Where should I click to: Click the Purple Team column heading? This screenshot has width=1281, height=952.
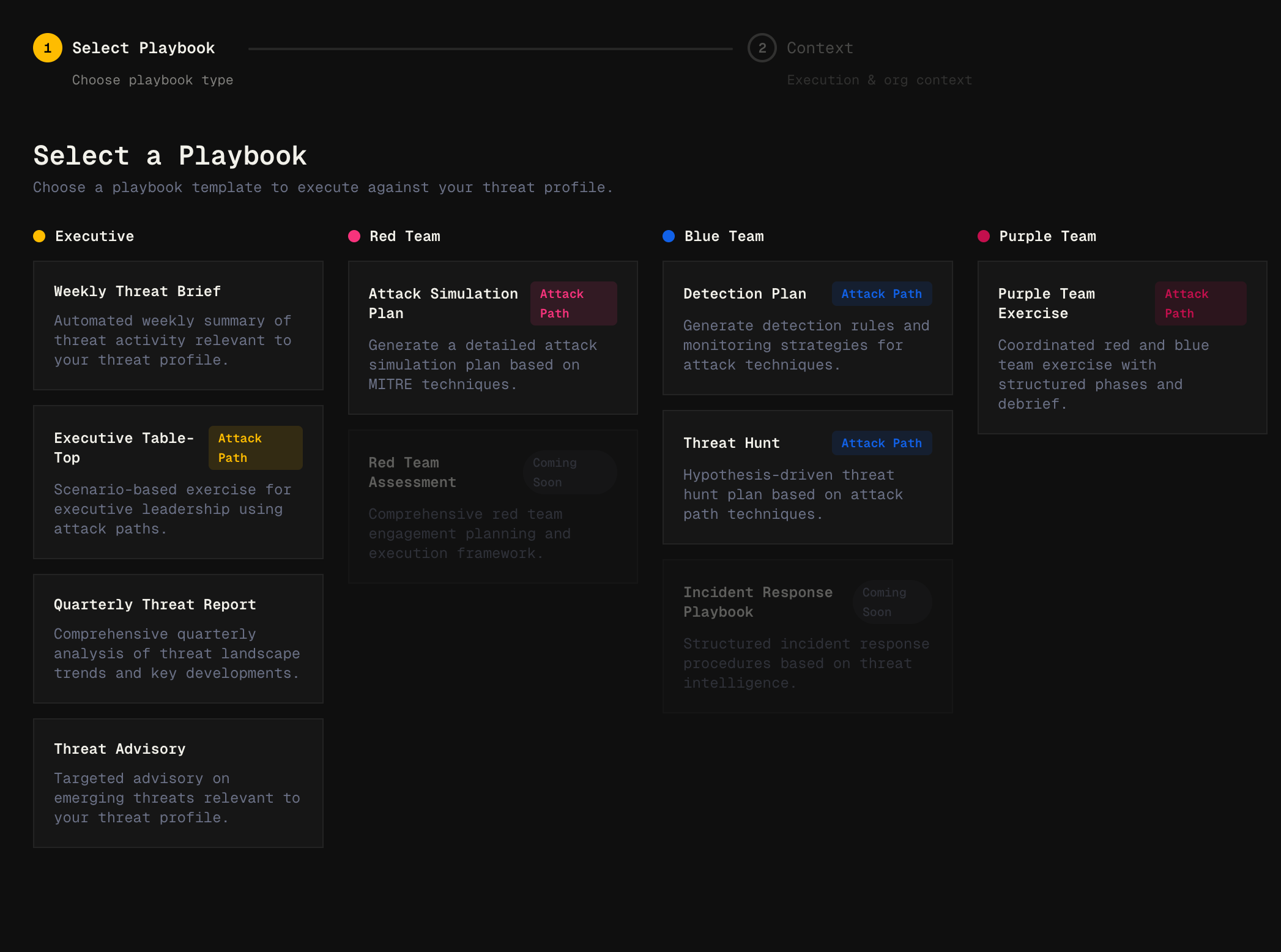[1047, 236]
